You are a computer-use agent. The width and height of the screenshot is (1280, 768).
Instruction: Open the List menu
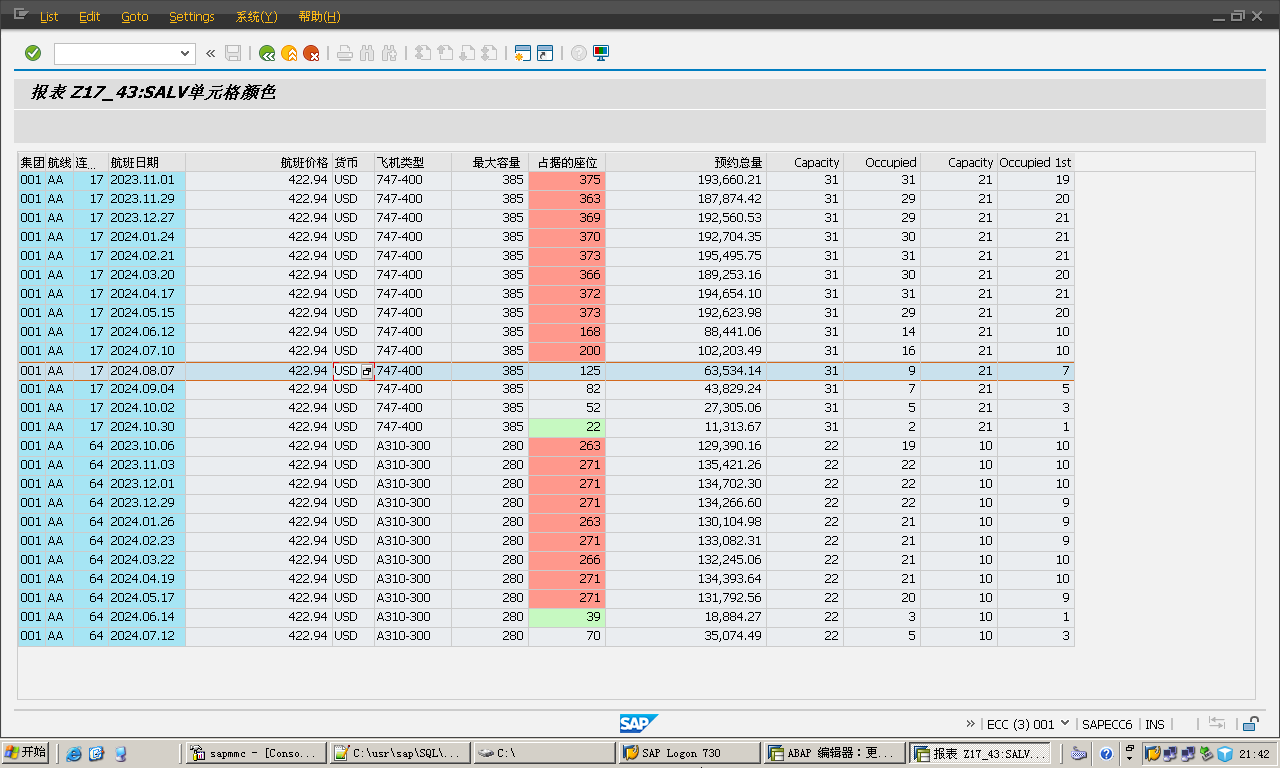pos(49,17)
